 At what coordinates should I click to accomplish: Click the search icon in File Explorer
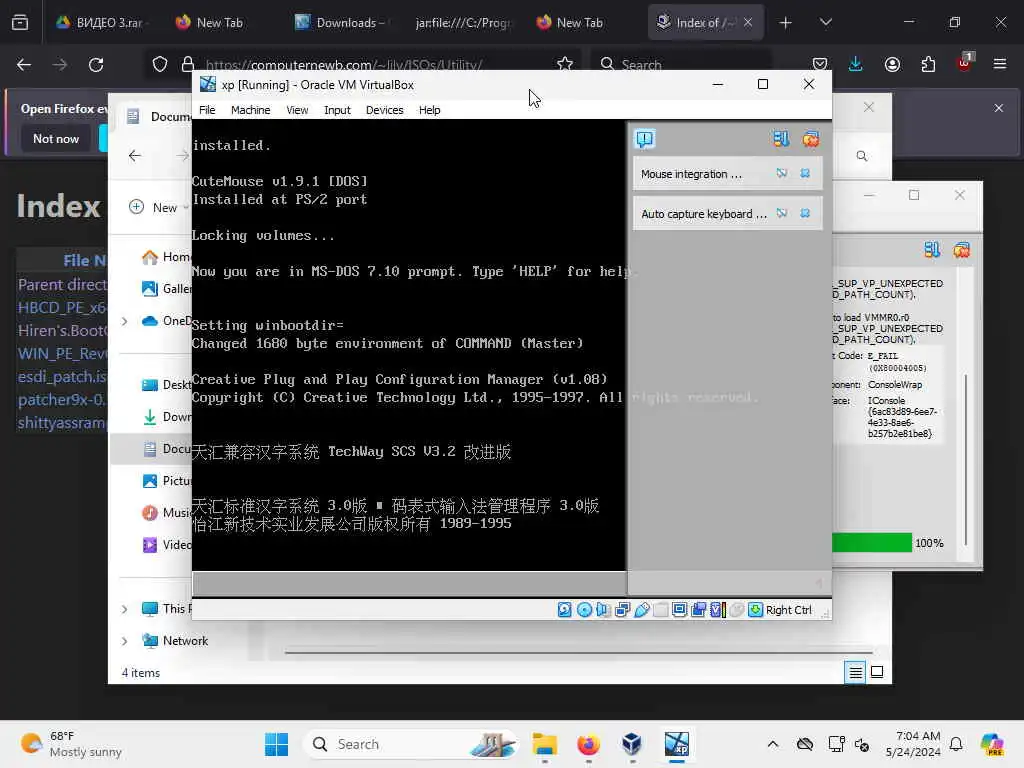click(862, 156)
